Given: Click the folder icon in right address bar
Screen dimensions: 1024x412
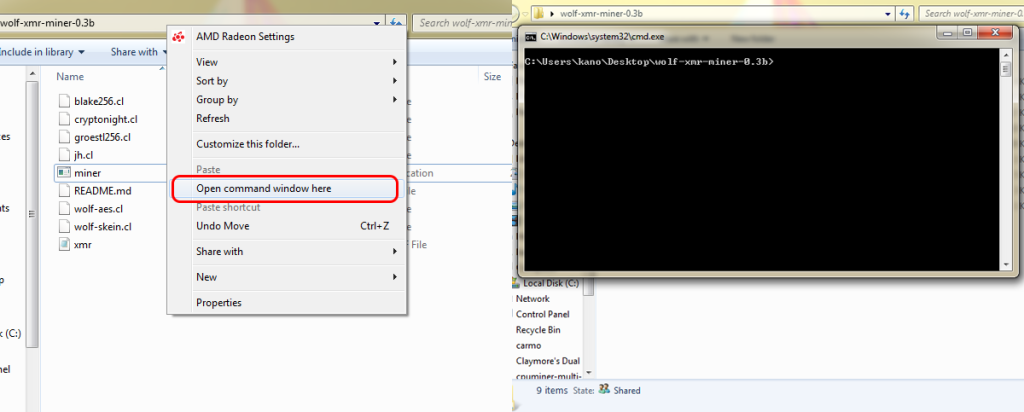Looking at the screenshot, I should pyautogui.click(x=539, y=13).
